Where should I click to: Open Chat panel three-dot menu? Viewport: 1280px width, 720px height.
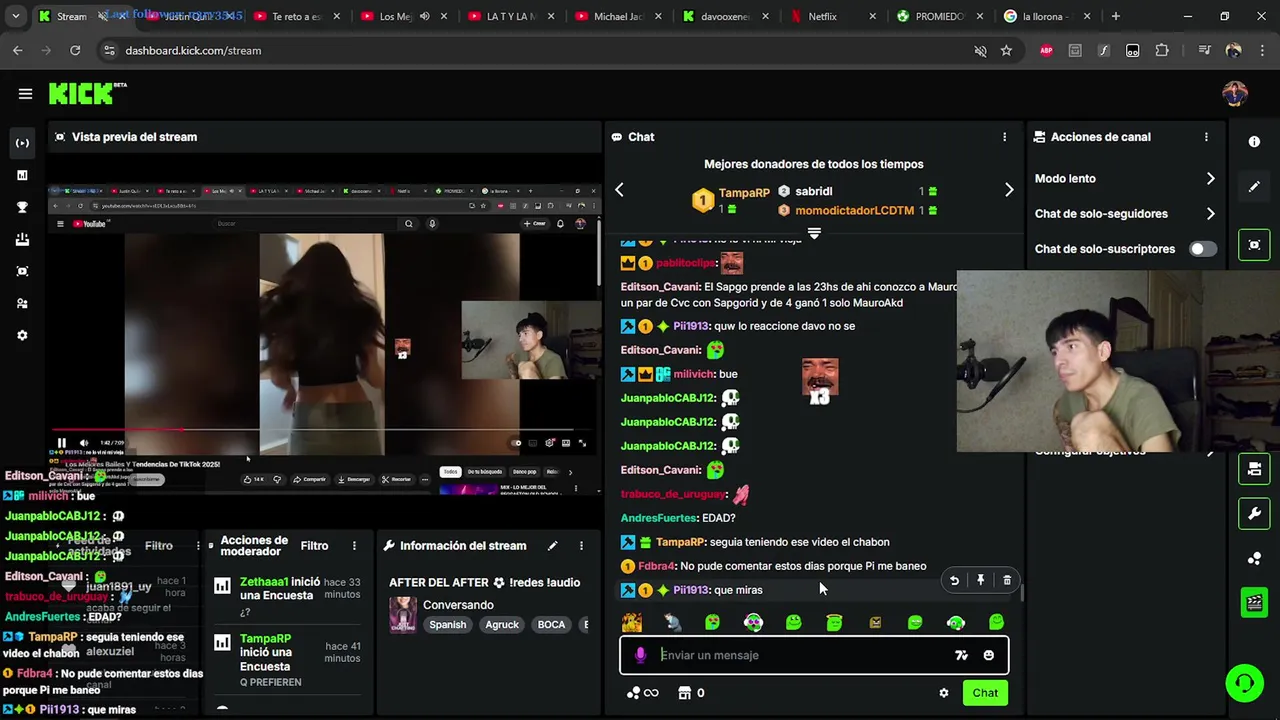[1004, 137]
